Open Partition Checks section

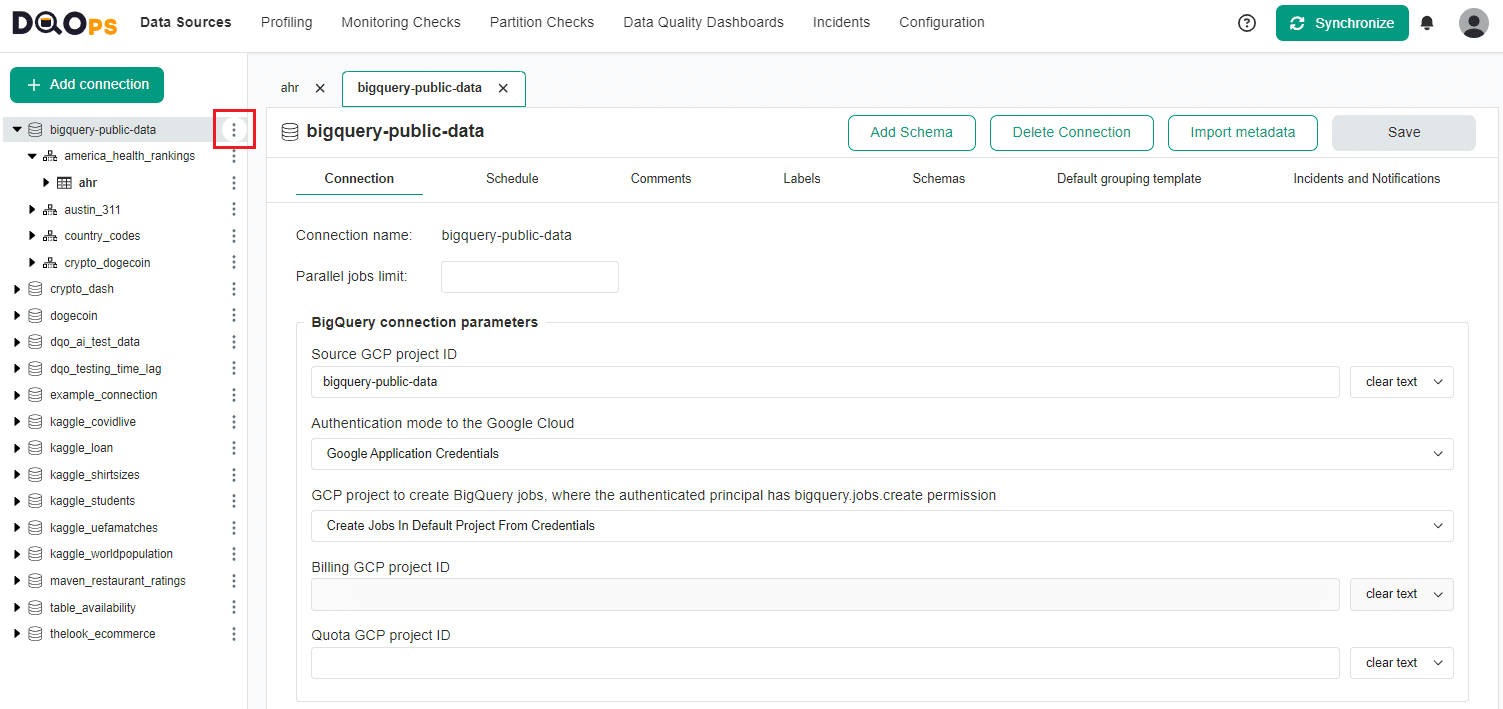(x=542, y=22)
